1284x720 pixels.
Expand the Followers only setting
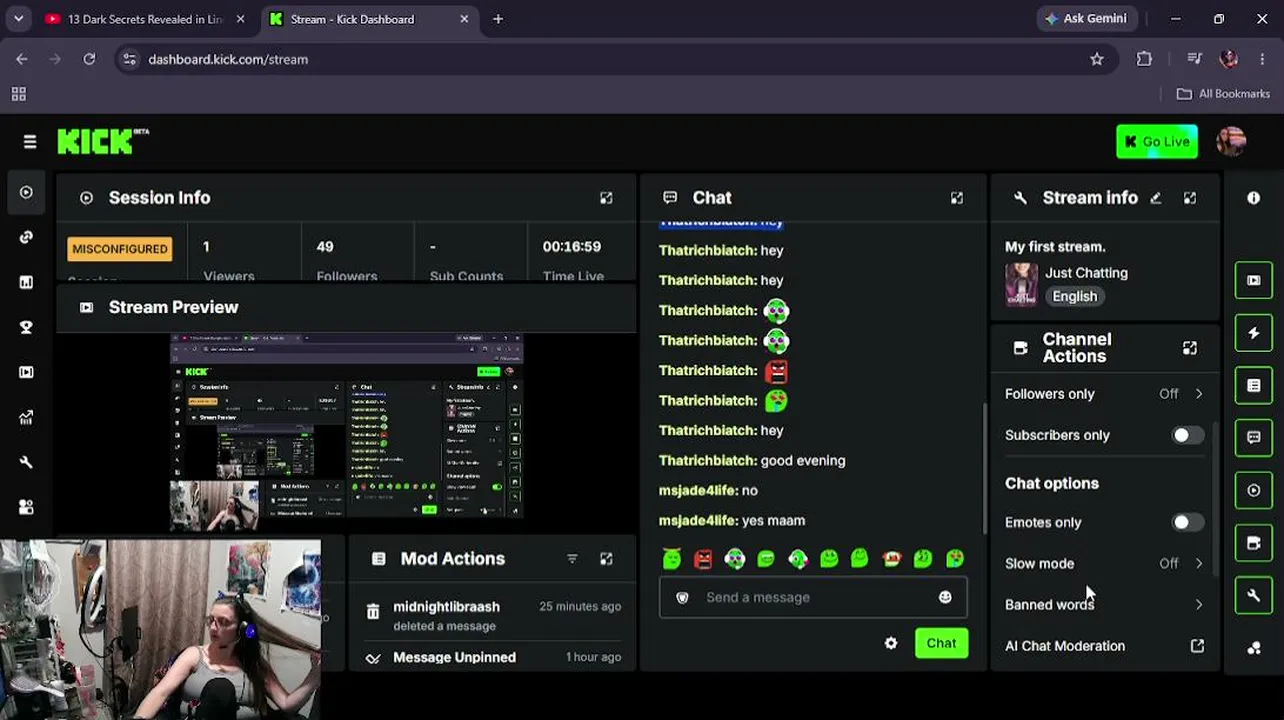point(1104,394)
